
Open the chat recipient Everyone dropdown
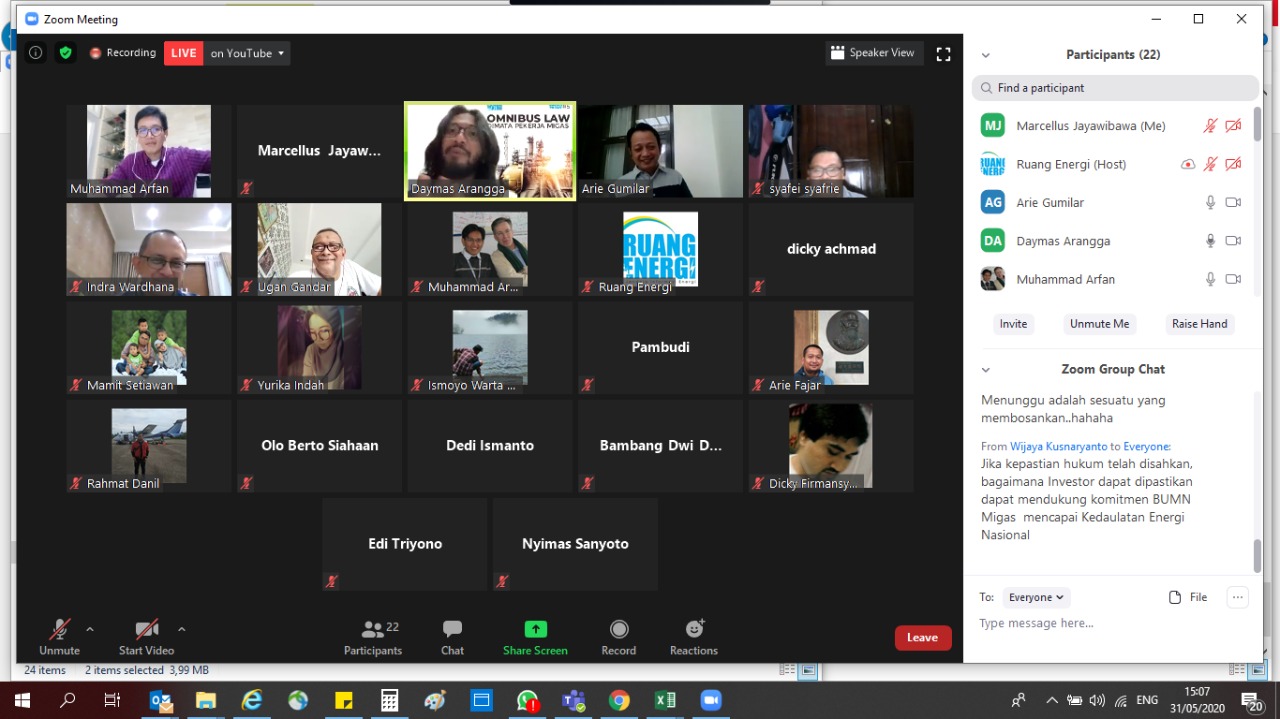[x=1036, y=597]
